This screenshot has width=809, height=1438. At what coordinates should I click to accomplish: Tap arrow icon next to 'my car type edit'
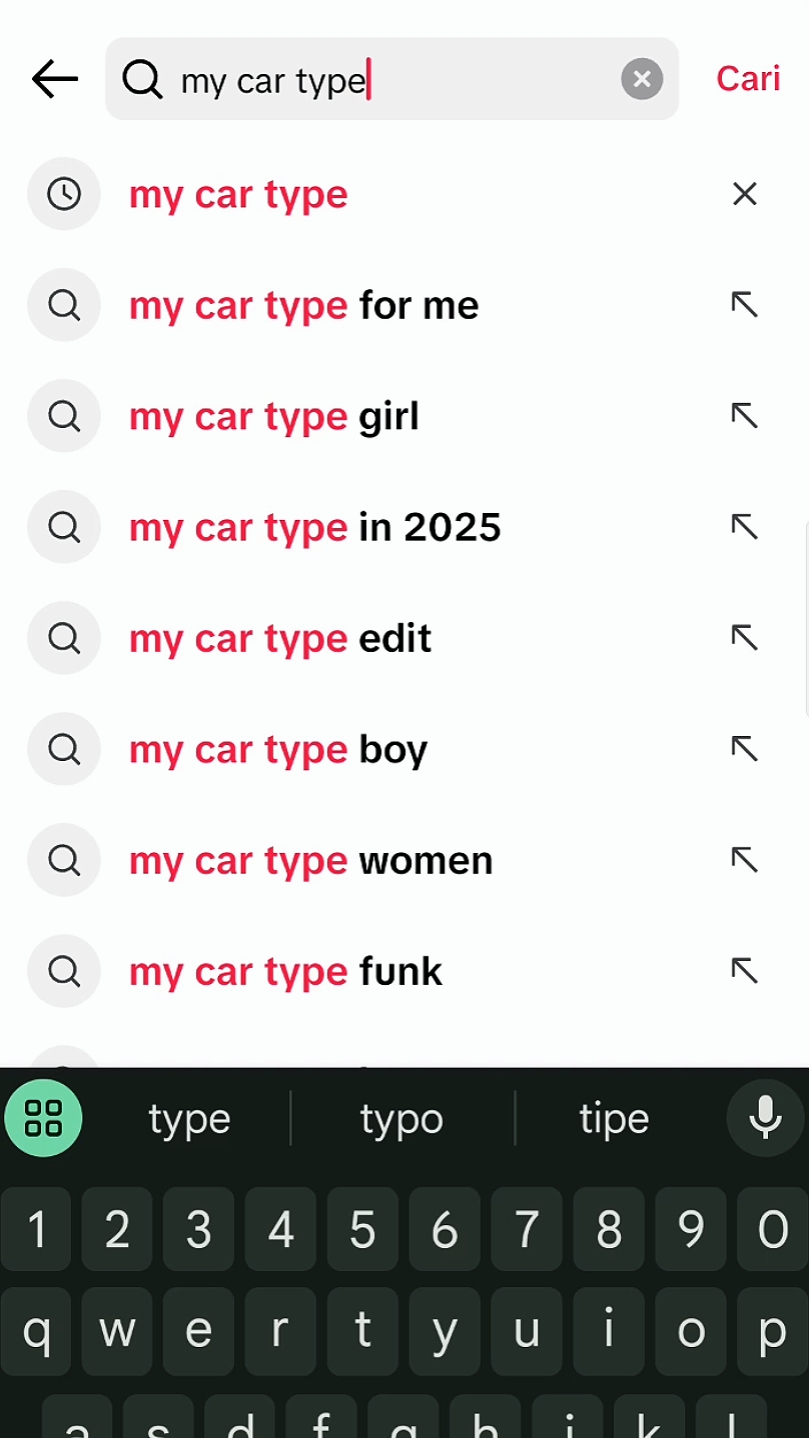point(745,638)
